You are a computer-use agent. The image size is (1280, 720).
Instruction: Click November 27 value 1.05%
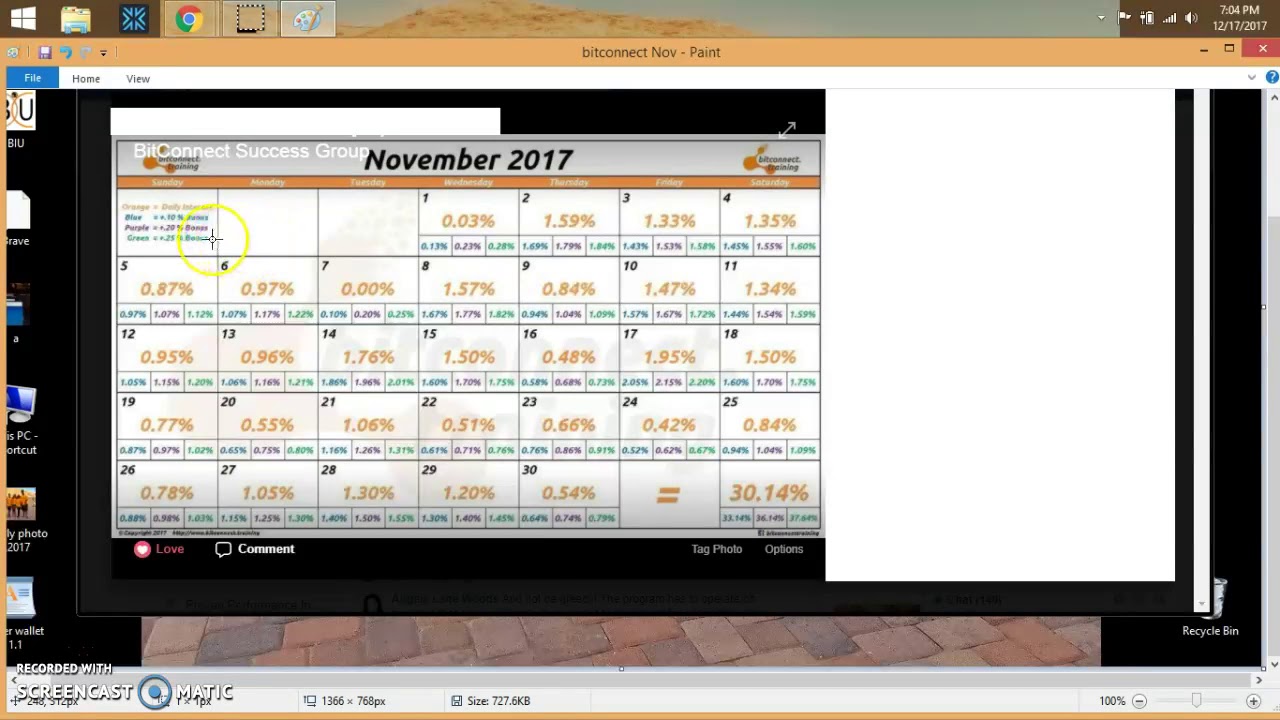(267, 493)
